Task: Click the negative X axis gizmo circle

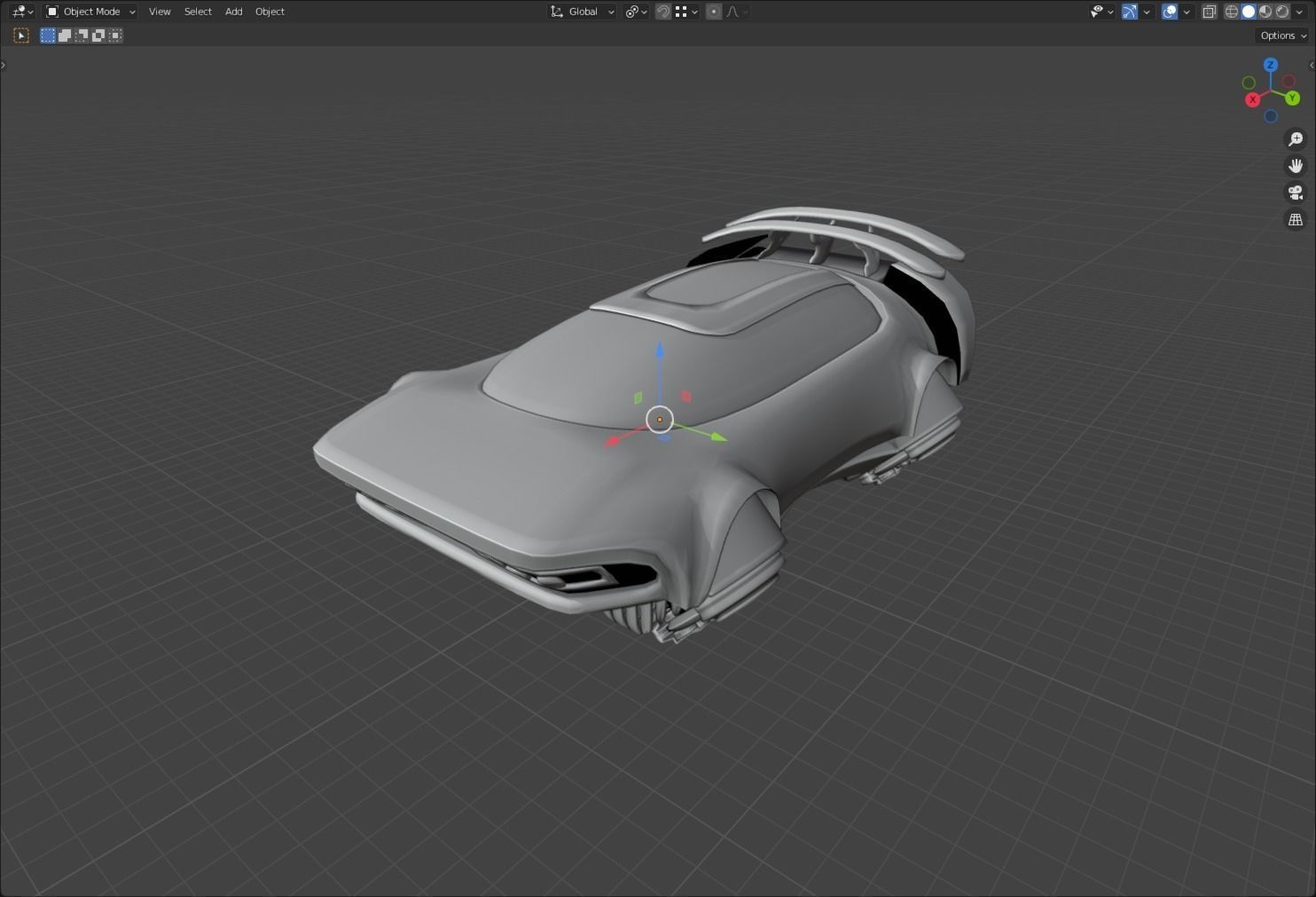Action: (x=1289, y=81)
